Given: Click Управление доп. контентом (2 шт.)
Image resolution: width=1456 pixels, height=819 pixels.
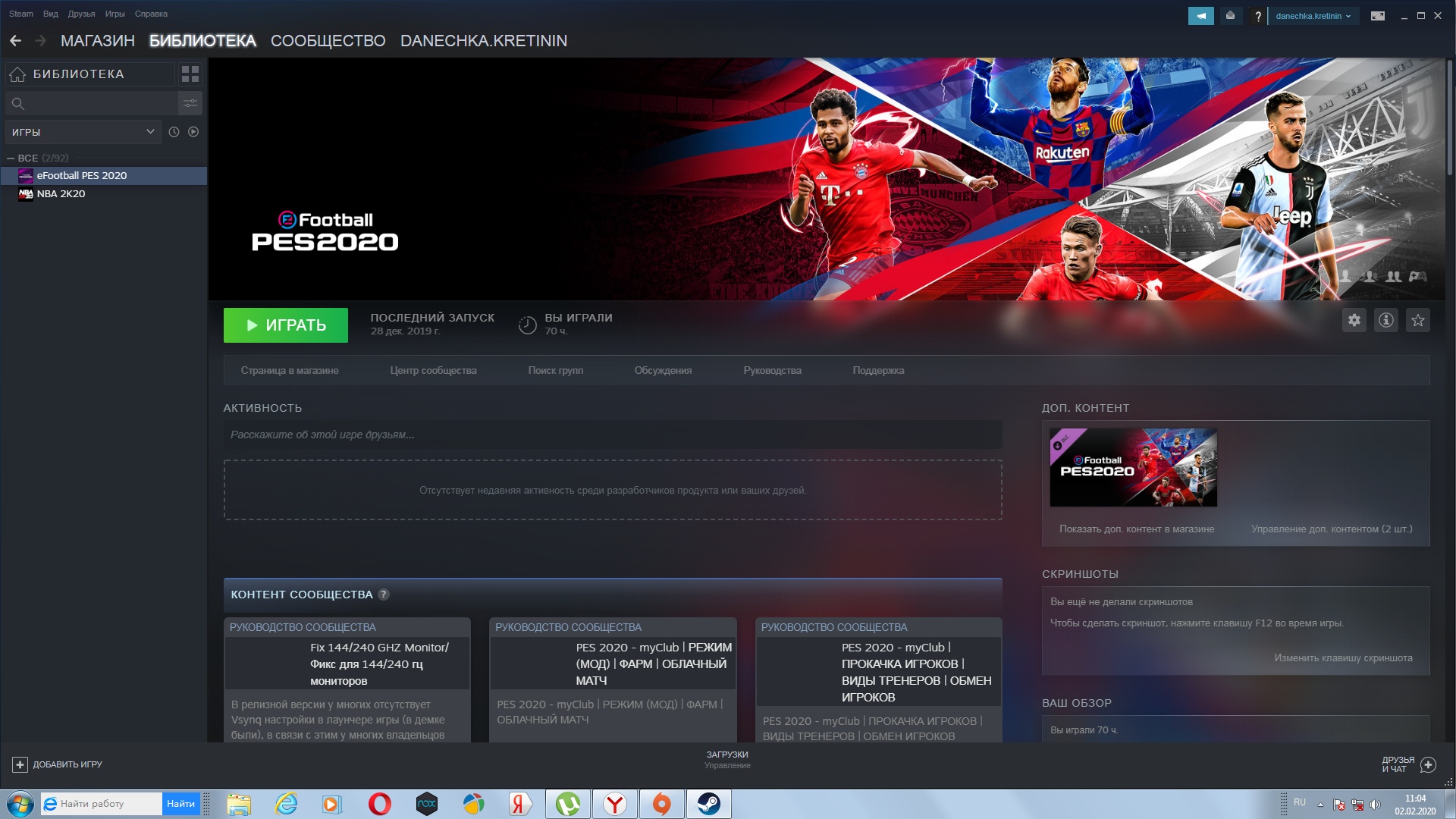Looking at the screenshot, I should [x=1332, y=529].
